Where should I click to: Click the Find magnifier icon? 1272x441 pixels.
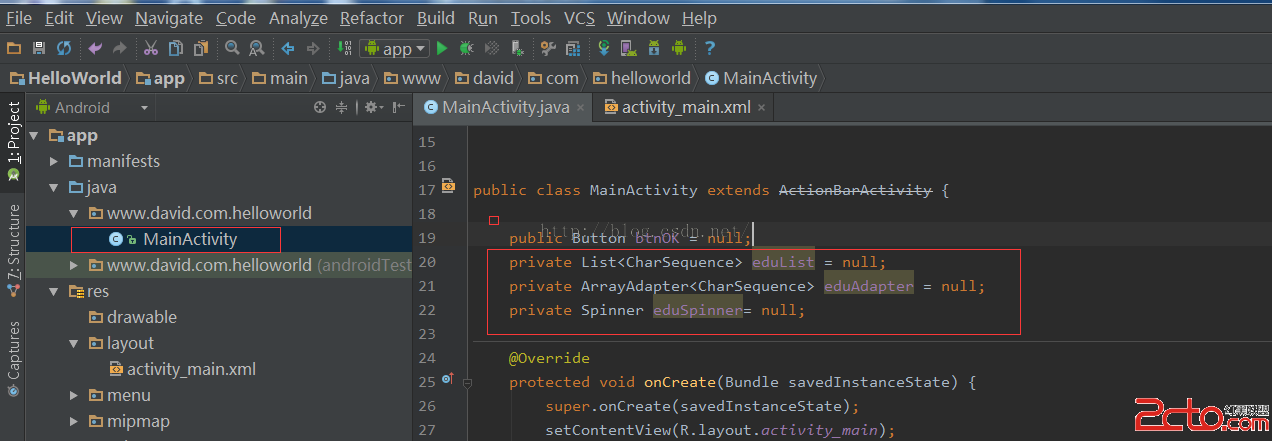click(232, 48)
